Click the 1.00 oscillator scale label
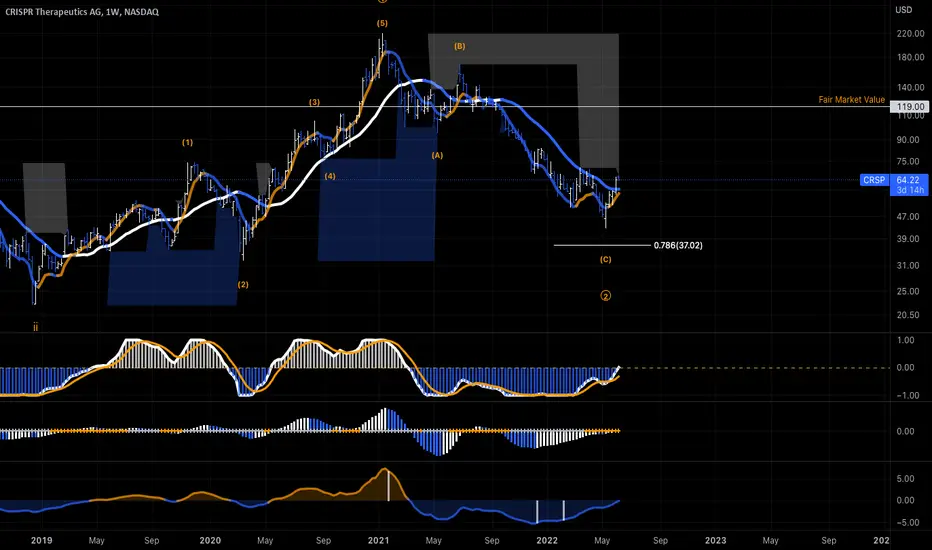The height and width of the screenshot is (550, 932). [x=905, y=341]
